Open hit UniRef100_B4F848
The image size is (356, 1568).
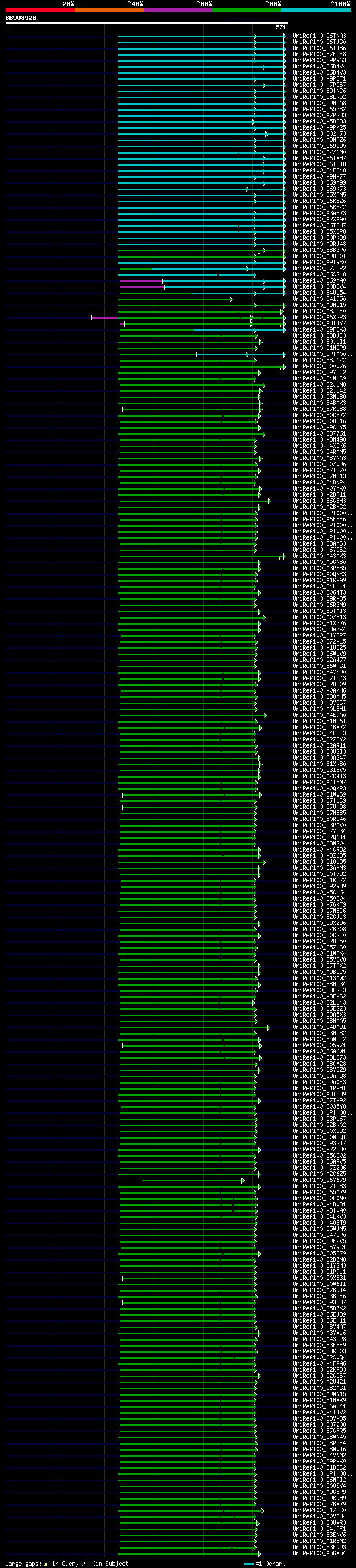[x=319, y=171]
